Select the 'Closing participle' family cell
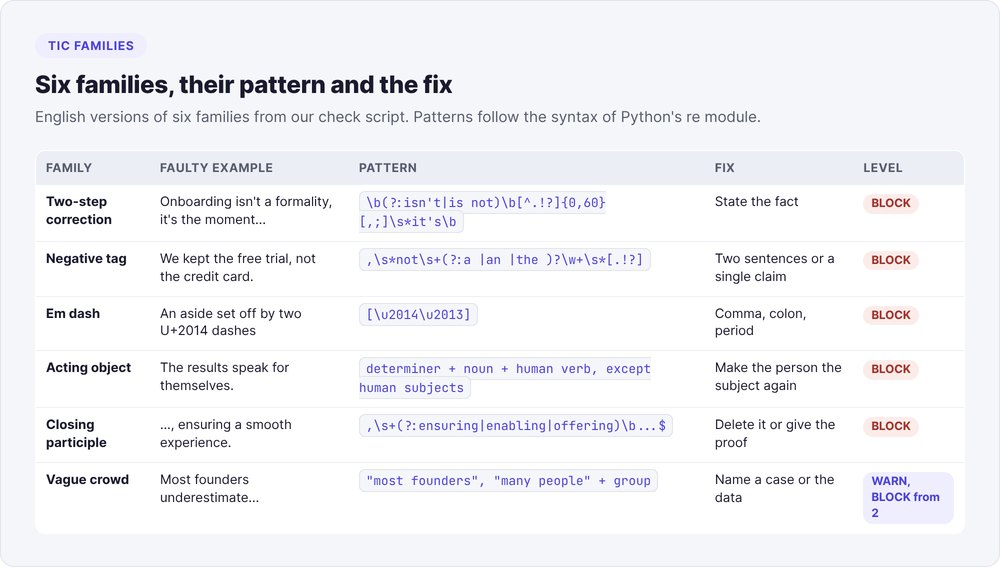This screenshot has width=1000, height=567. [x=76, y=433]
